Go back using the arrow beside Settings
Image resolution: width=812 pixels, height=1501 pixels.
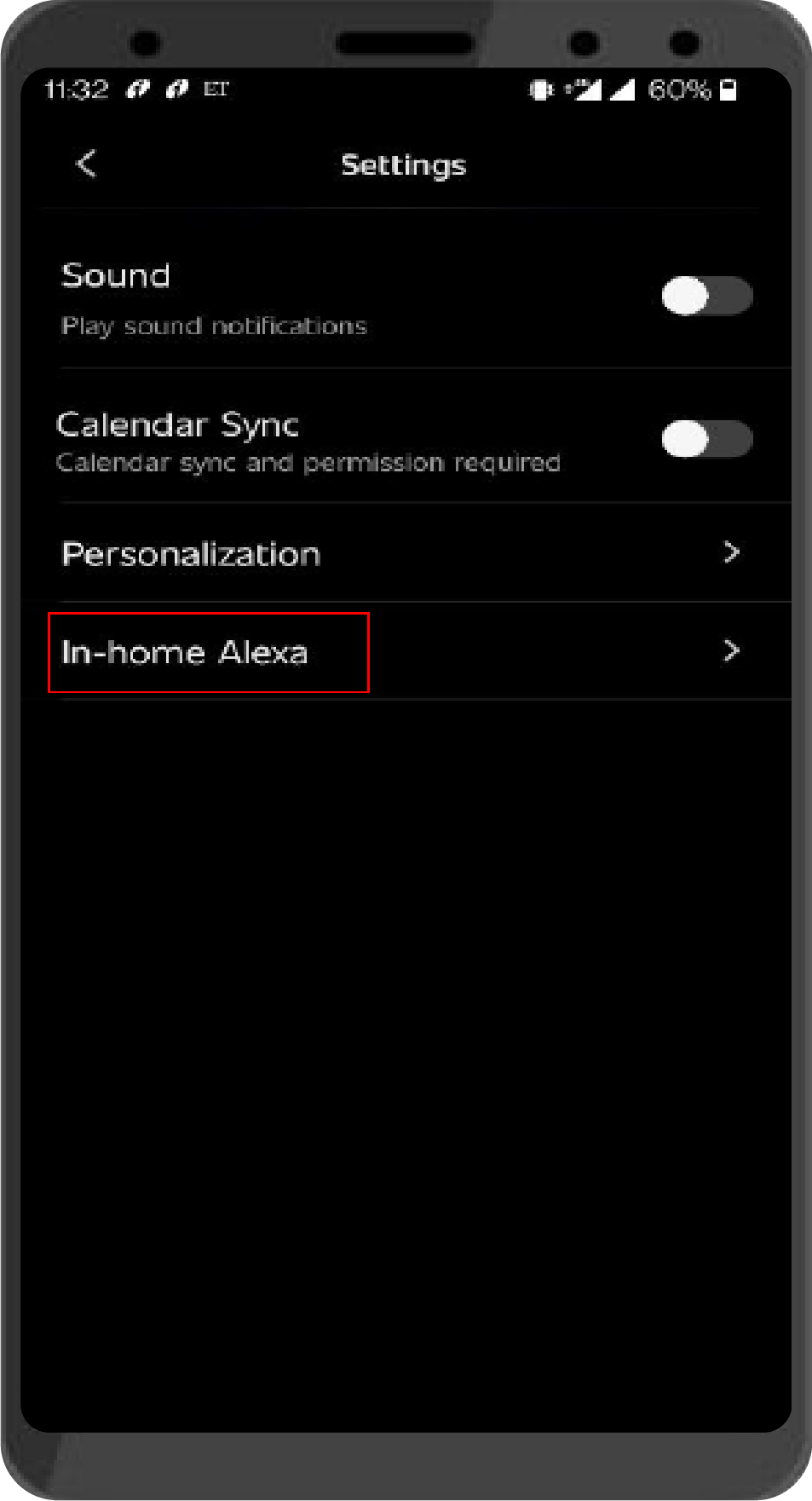86,163
